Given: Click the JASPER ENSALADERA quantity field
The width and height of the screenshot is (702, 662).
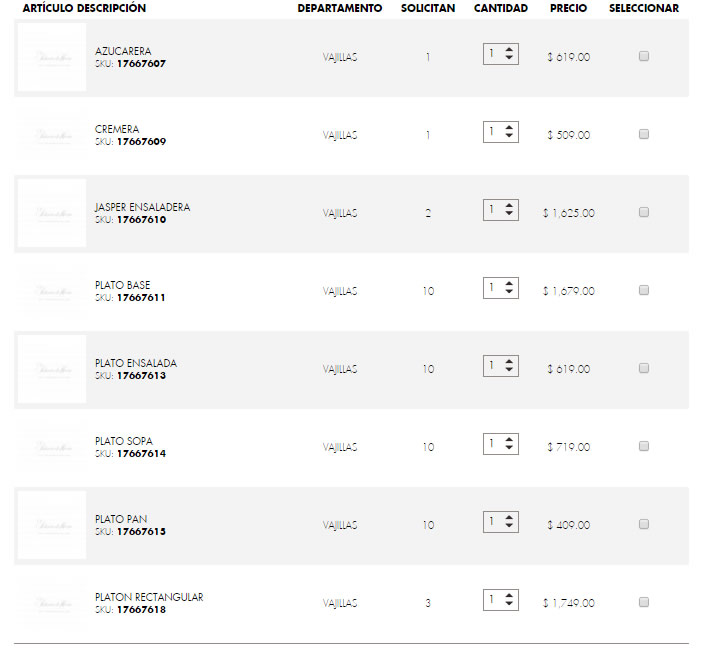Looking at the screenshot, I should (494, 210).
